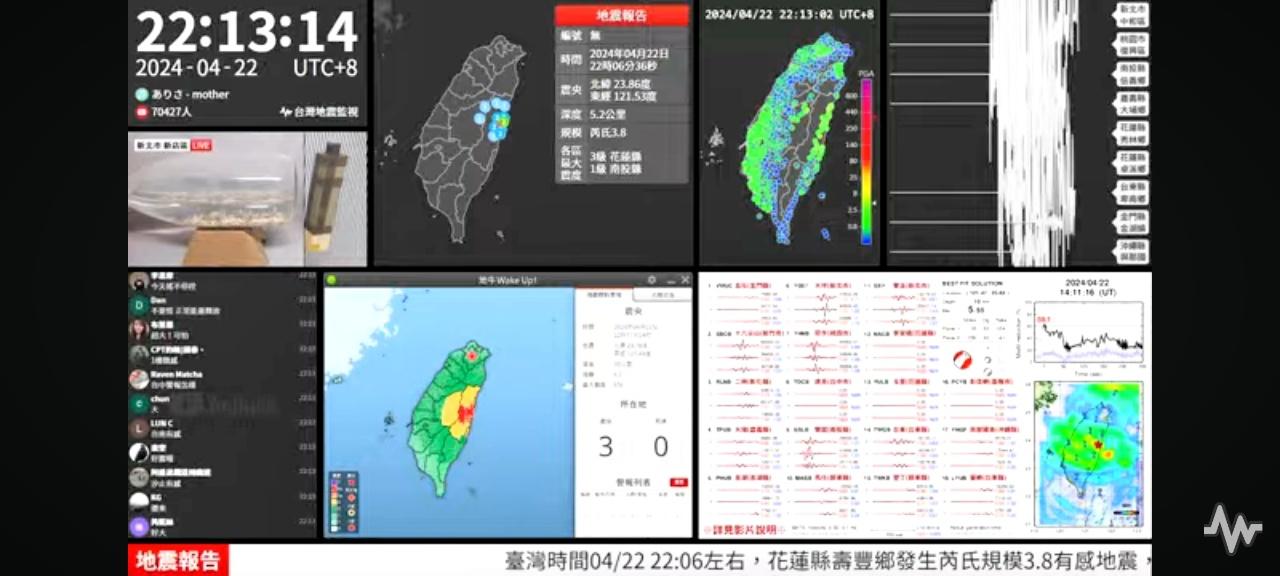Select the left tab in Wake Up! side panel

[x=603, y=295]
